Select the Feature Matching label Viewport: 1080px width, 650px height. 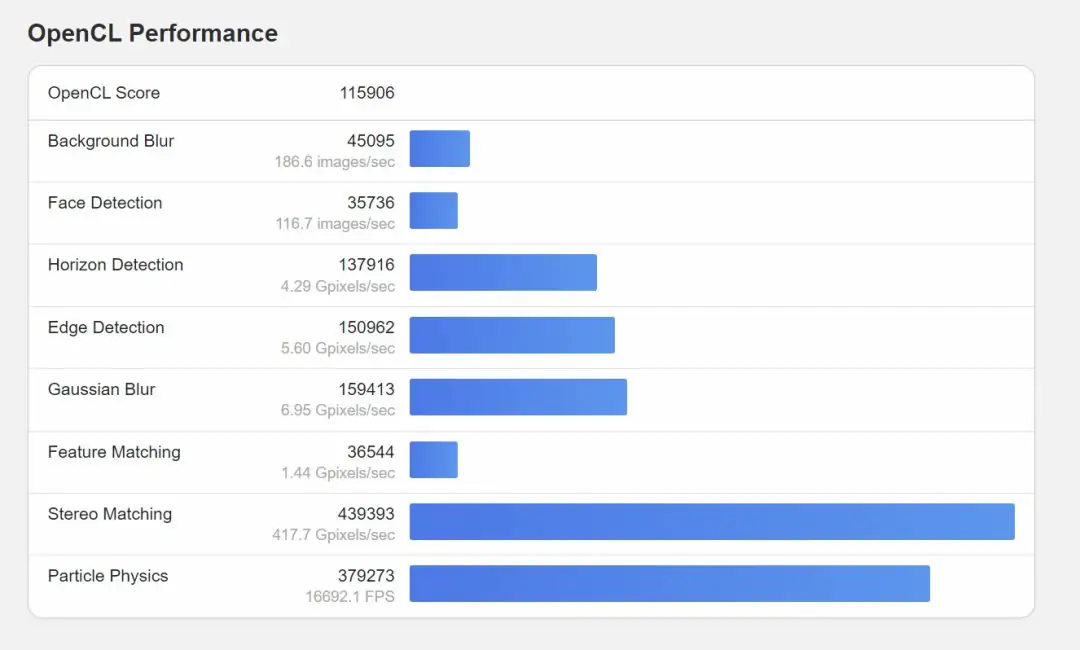click(114, 452)
